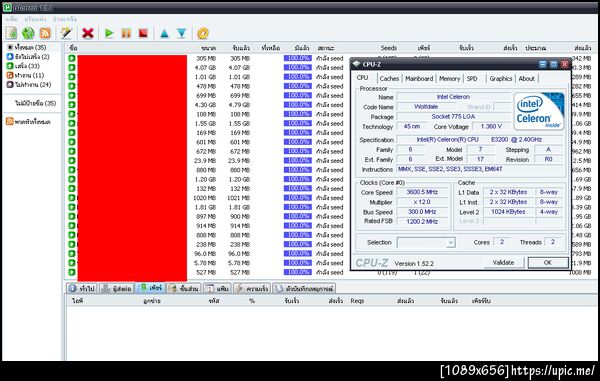
Task: Click status icon of the 1.55 GB torrent
Action: pos(72,124)
